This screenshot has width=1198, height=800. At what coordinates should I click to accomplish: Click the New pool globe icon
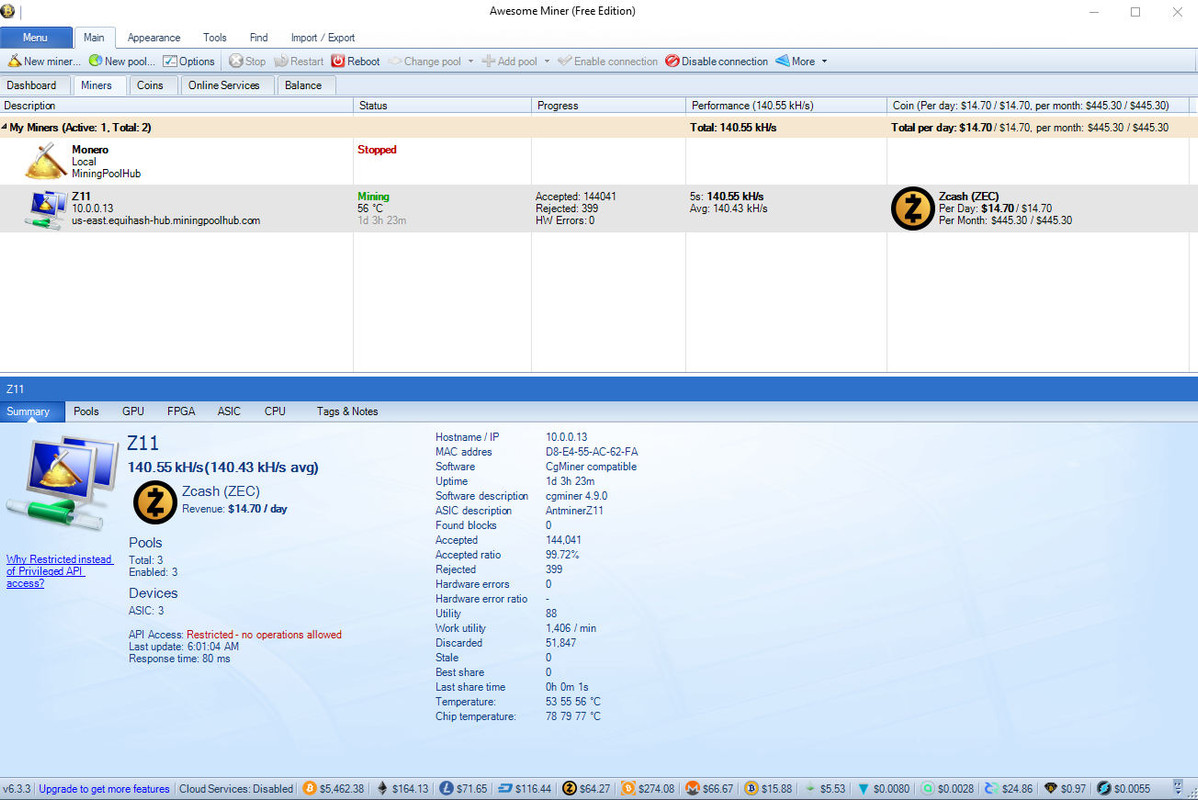point(96,60)
